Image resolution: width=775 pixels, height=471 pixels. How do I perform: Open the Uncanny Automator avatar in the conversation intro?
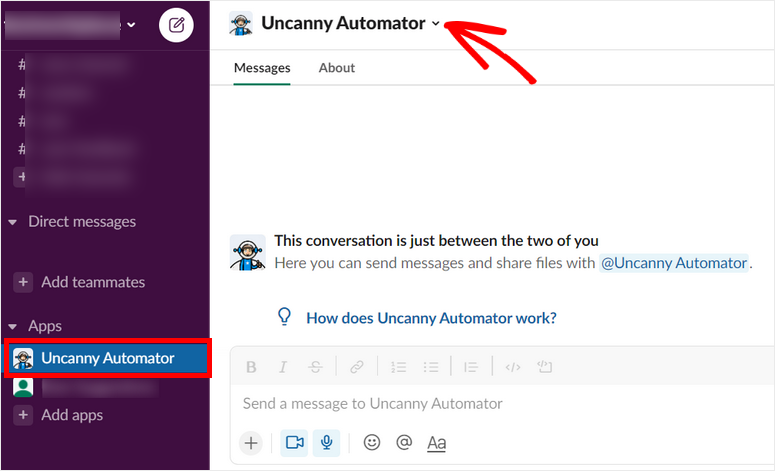[248, 253]
